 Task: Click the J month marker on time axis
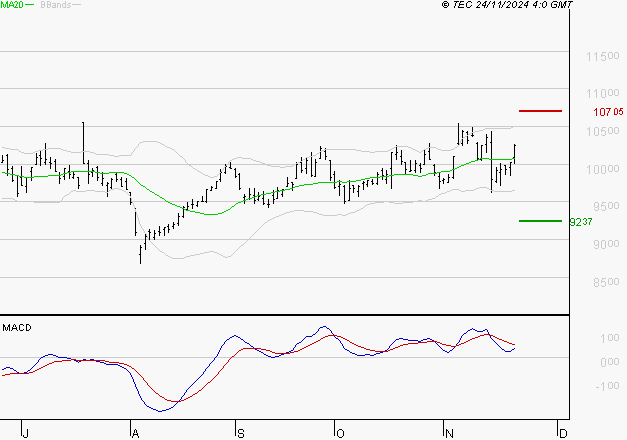[x=25, y=434]
